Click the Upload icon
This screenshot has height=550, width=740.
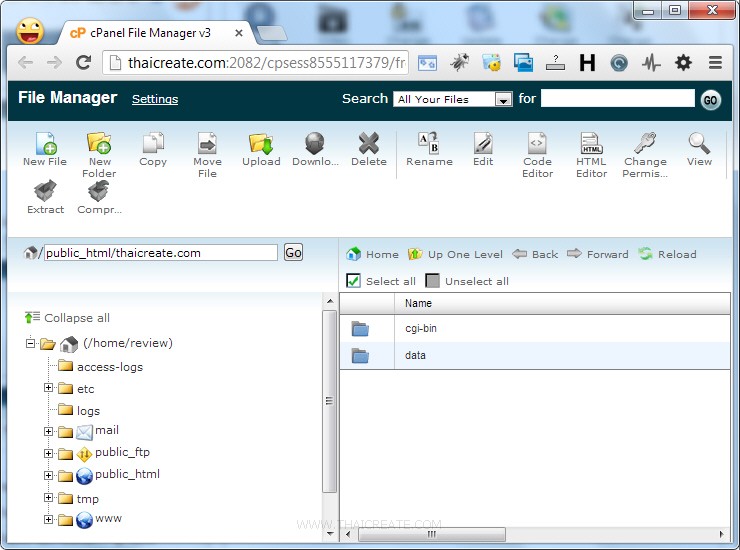pos(261,143)
